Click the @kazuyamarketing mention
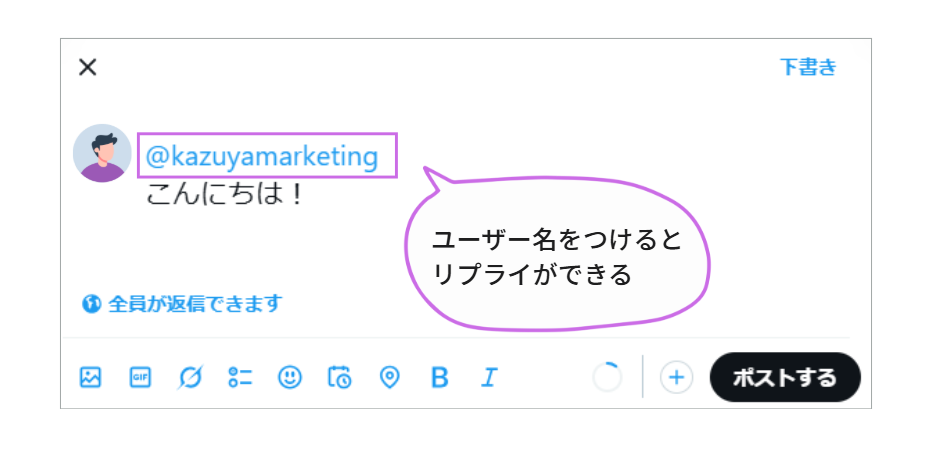This screenshot has width=930, height=451. [x=263, y=157]
